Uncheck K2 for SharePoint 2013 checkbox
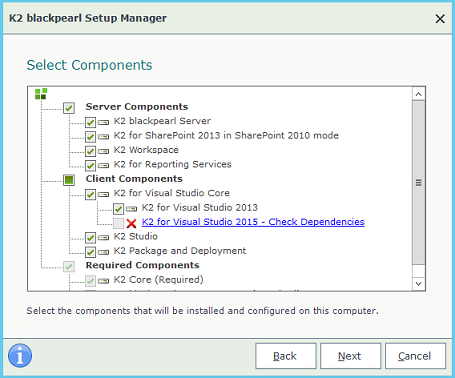The height and width of the screenshot is (378, 455). point(90,137)
